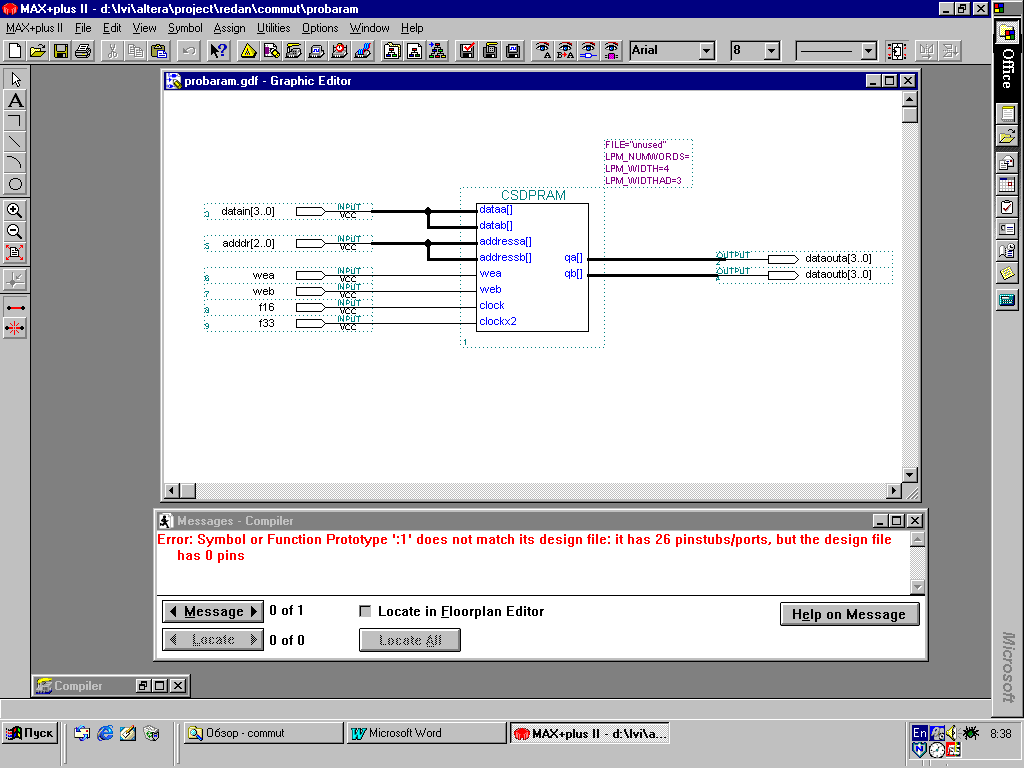Open the Symbol menu
1024x768 pixels.
185,28
